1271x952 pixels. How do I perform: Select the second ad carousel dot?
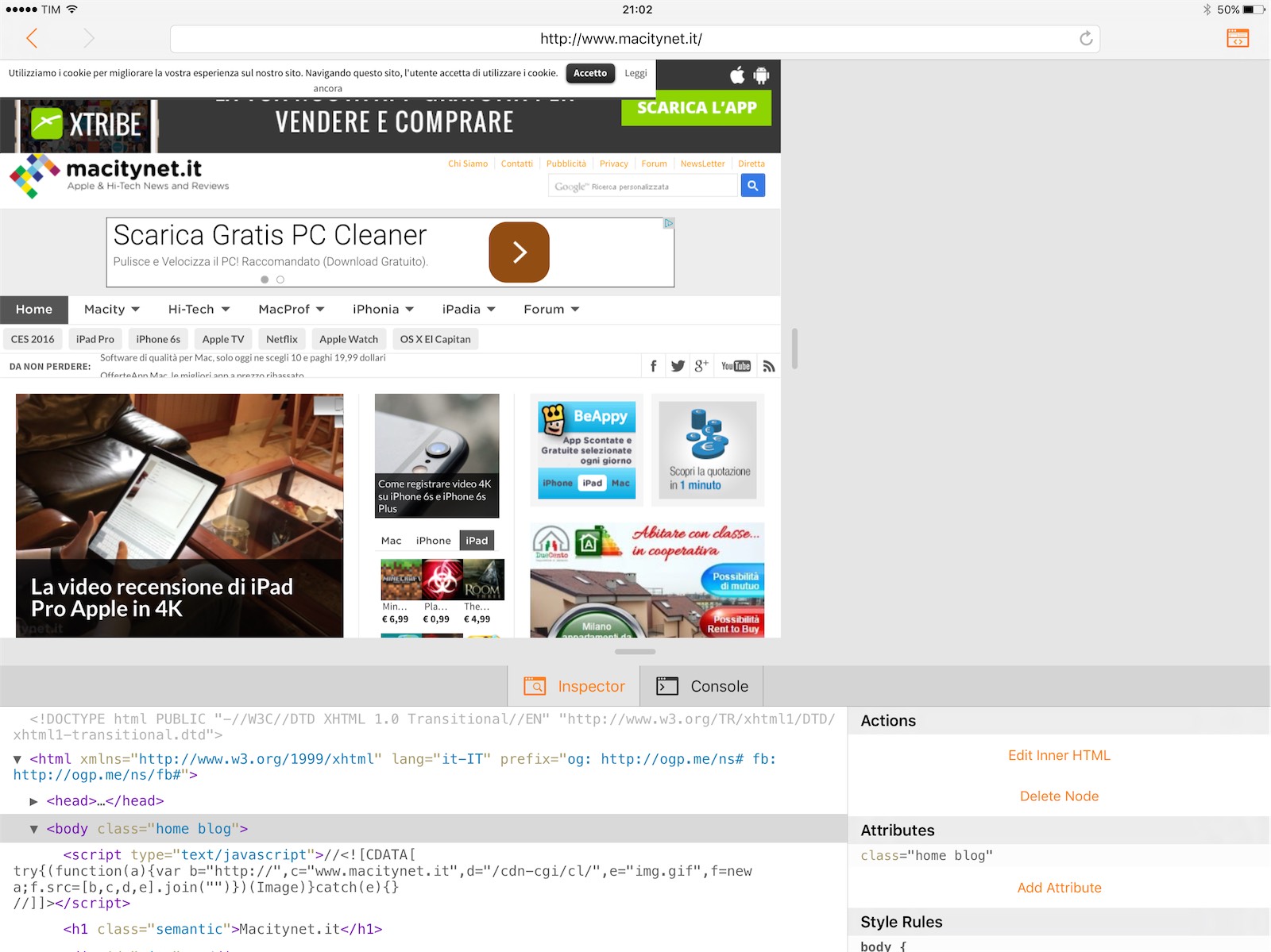point(280,279)
